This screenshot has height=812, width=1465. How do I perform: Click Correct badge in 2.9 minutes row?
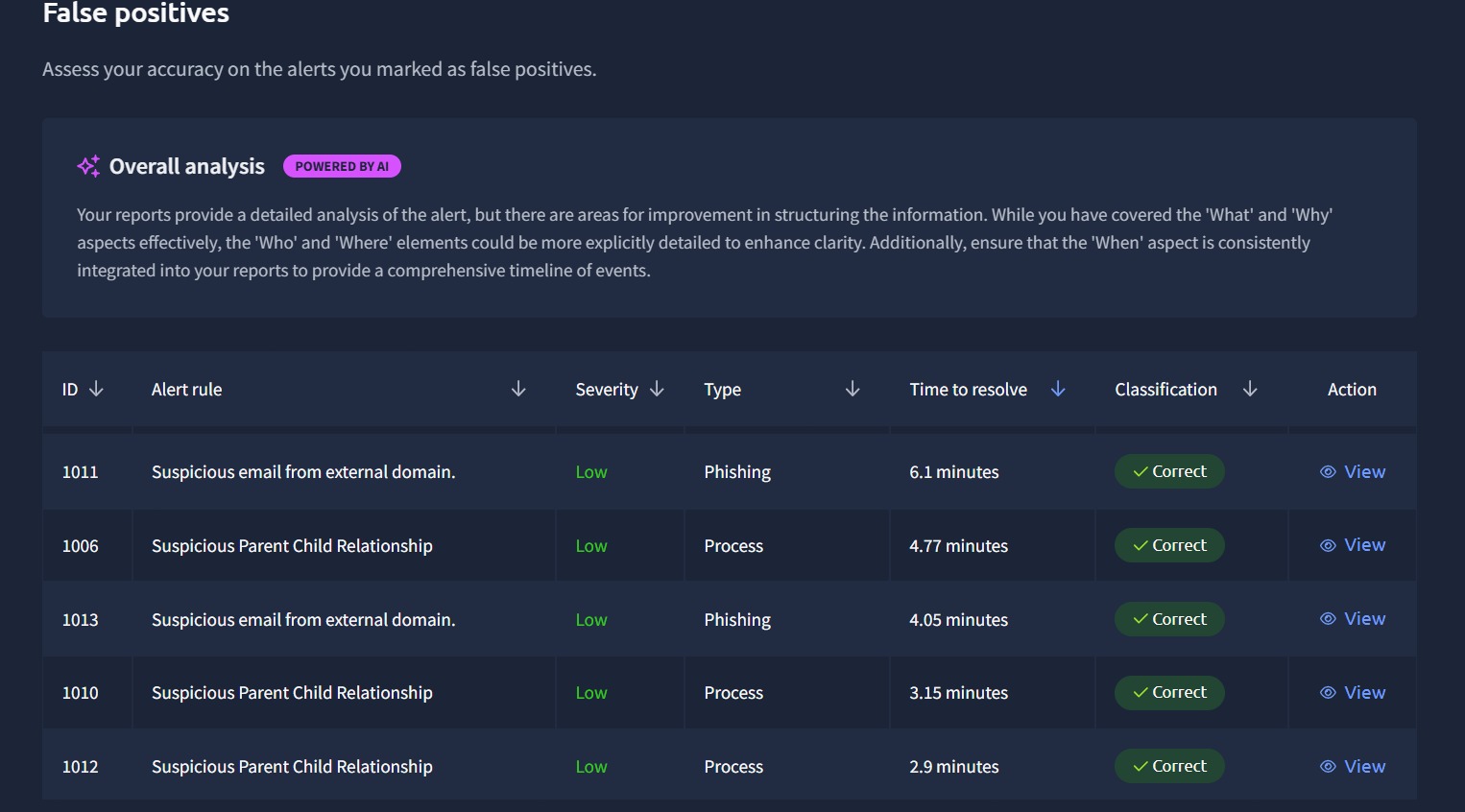(1169, 766)
